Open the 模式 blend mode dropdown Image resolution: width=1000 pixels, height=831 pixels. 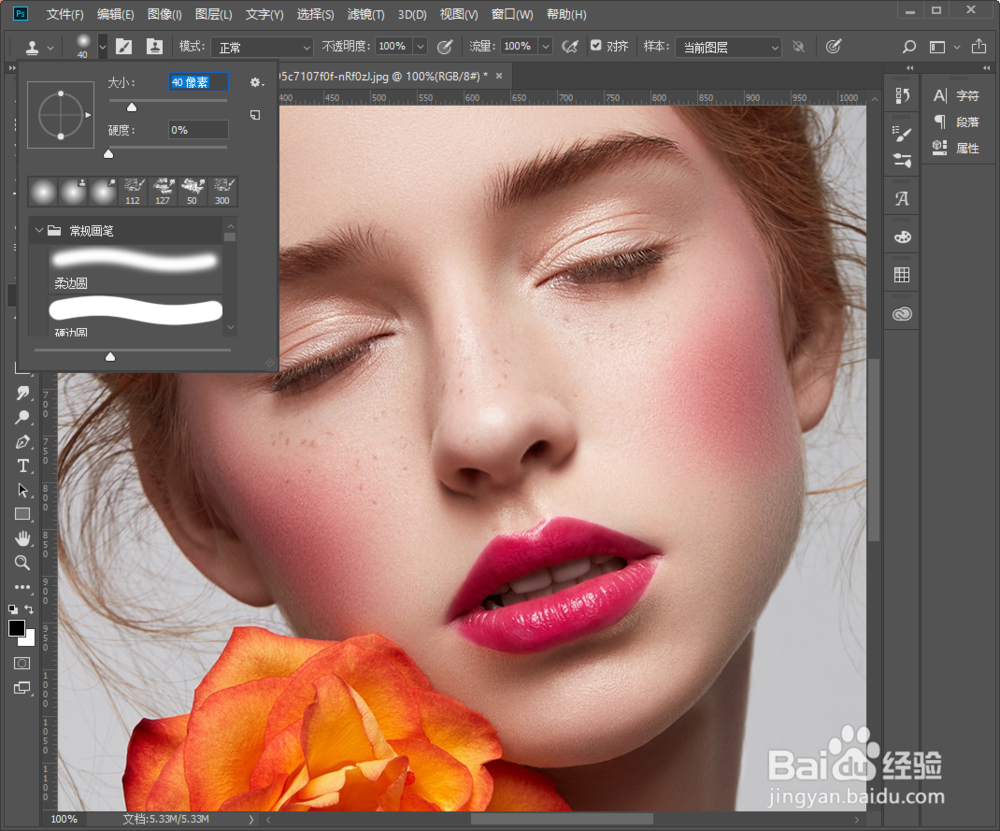pyautogui.click(x=261, y=47)
